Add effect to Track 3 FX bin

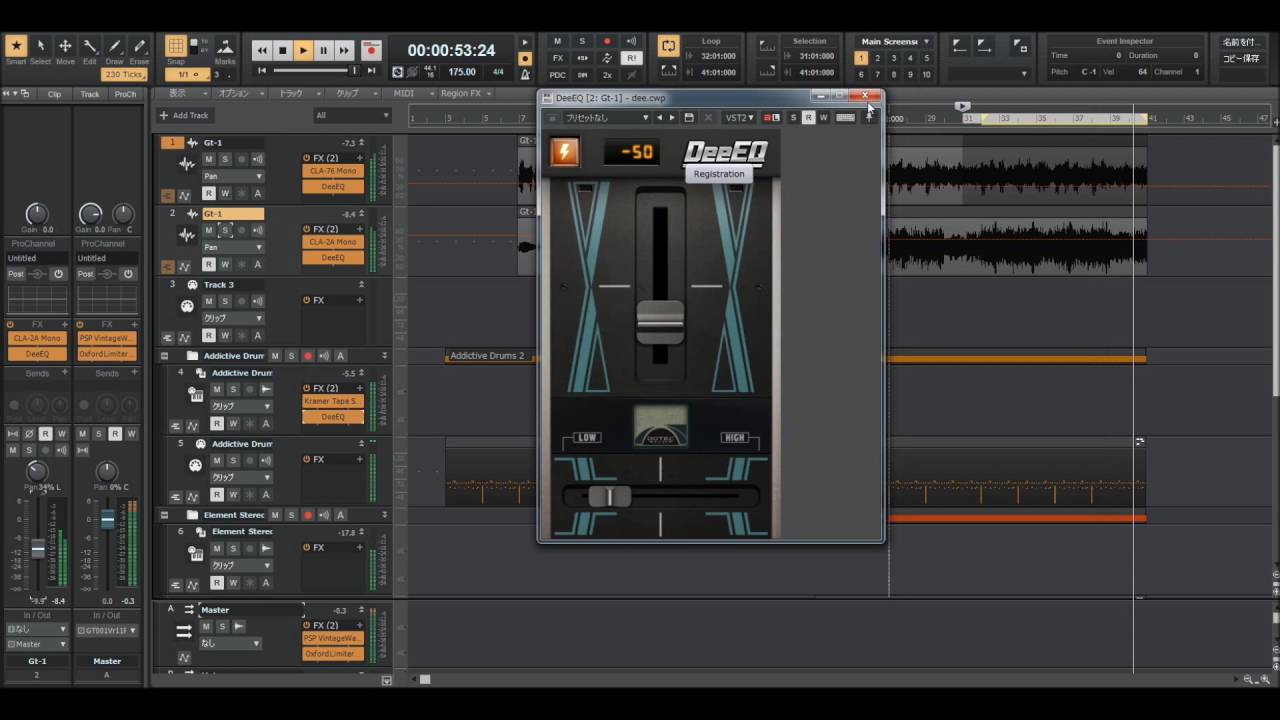[x=360, y=300]
